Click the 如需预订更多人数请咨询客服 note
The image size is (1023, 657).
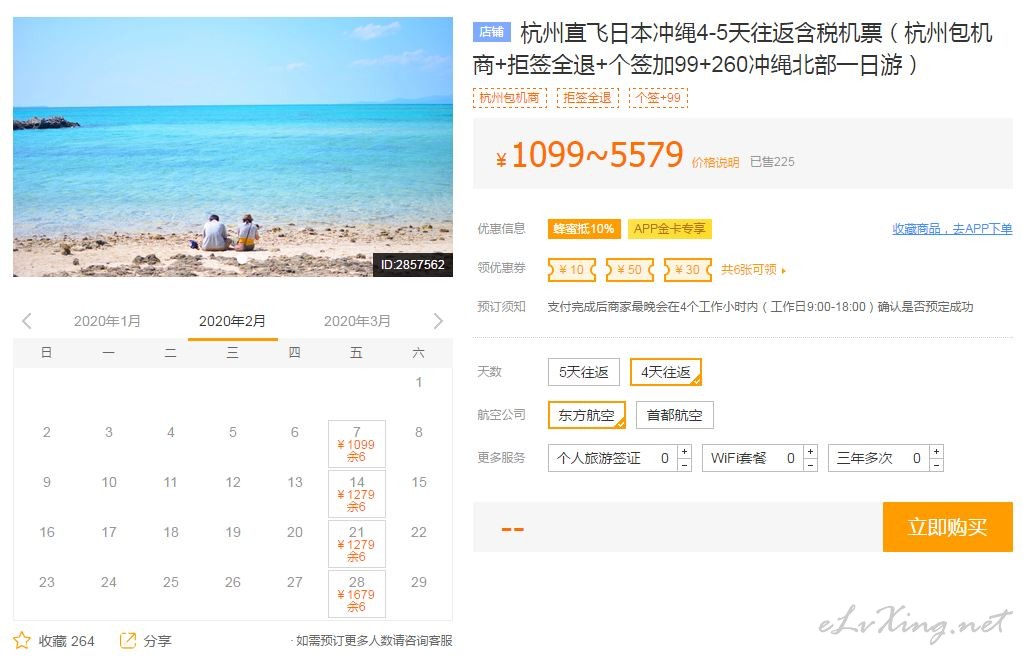(372, 640)
